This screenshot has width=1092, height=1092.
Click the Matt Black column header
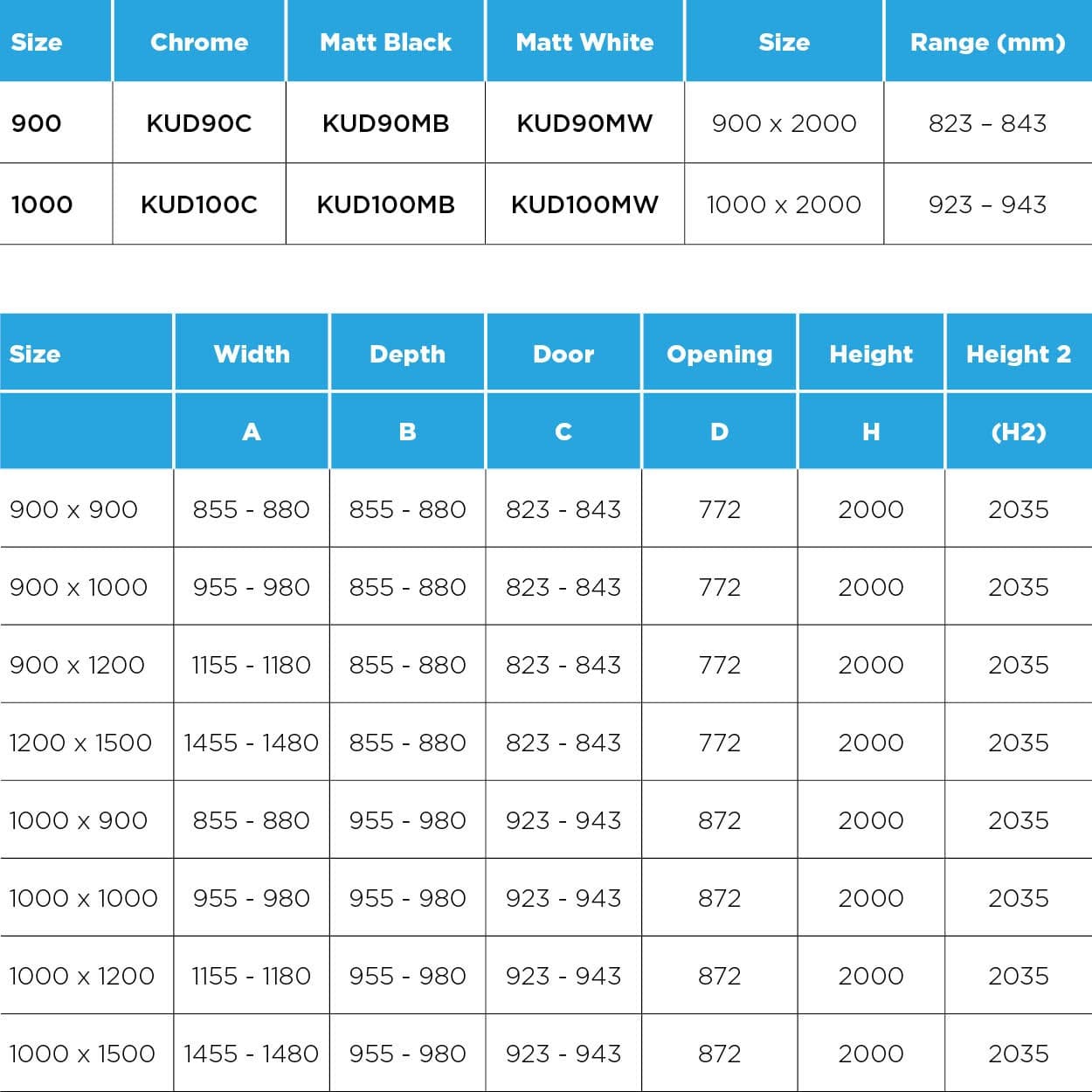click(x=385, y=42)
